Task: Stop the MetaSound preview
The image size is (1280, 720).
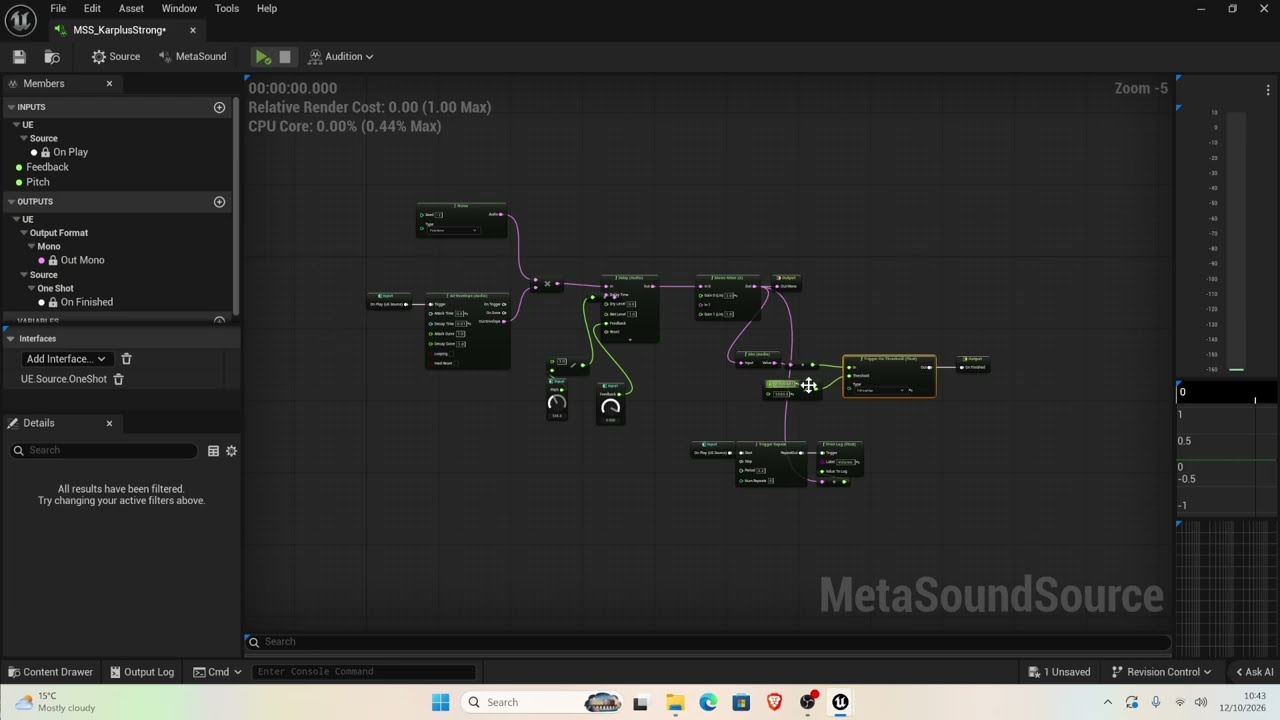Action: [285, 57]
